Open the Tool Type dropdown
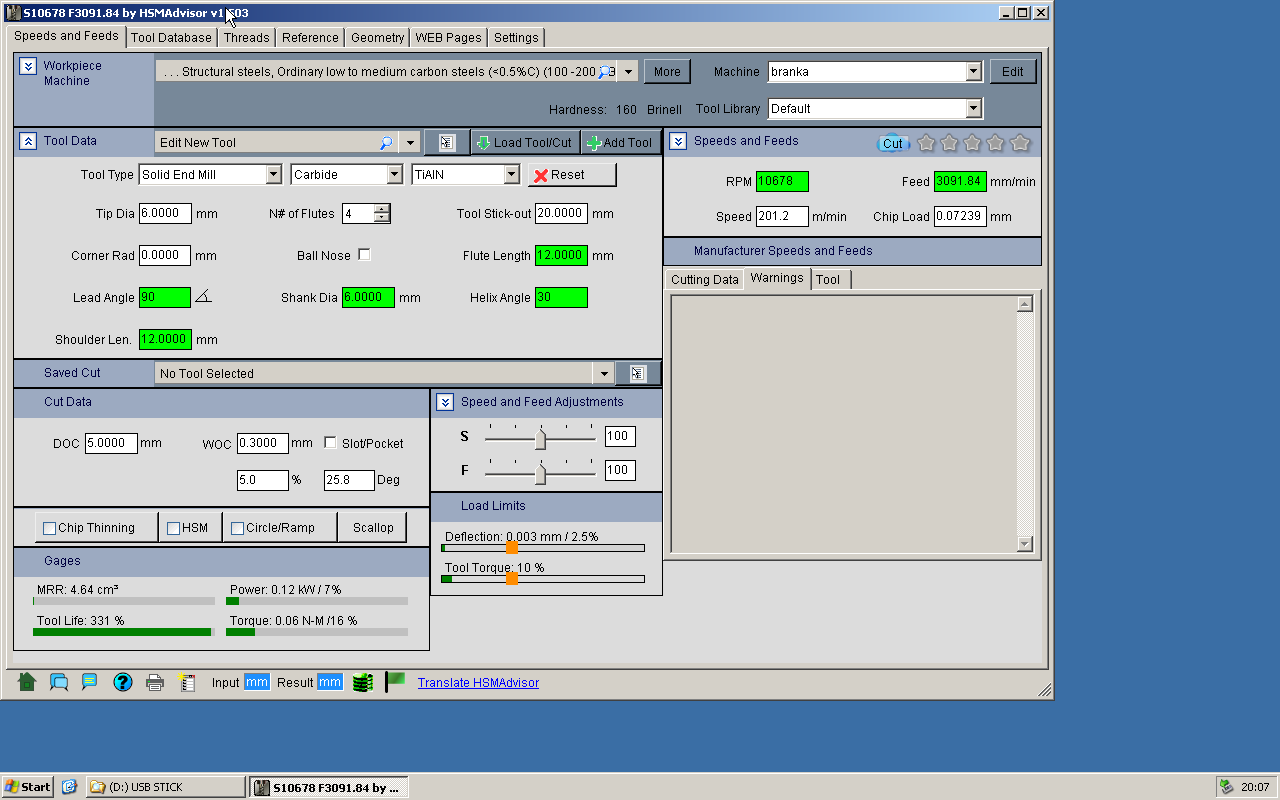 point(274,175)
